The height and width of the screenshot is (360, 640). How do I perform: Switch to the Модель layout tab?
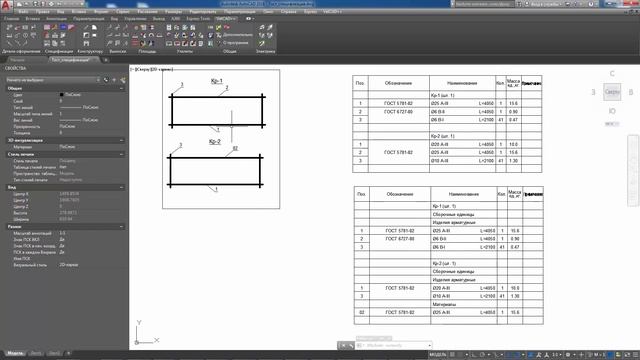(16, 353)
